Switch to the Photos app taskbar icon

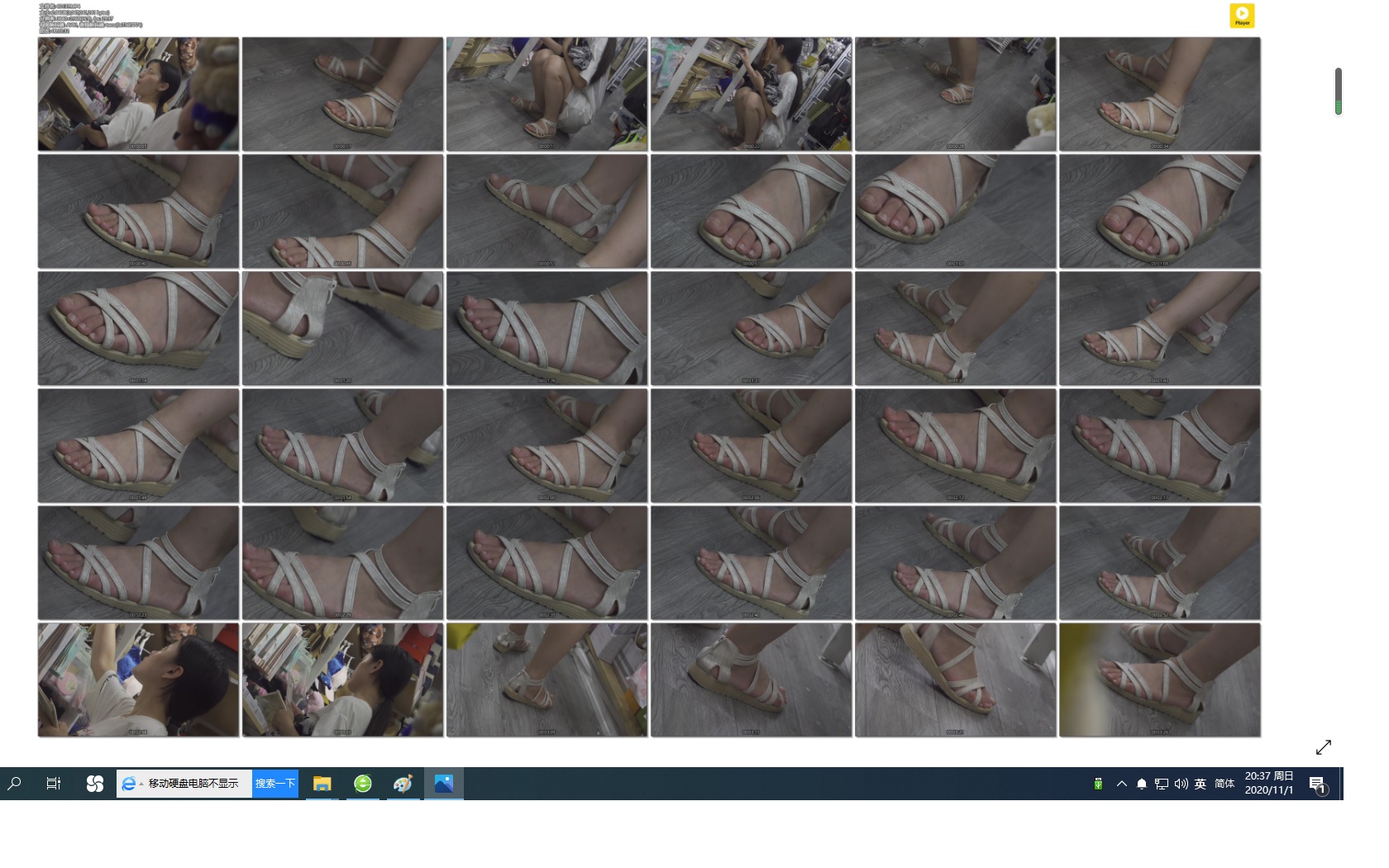tap(444, 784)
